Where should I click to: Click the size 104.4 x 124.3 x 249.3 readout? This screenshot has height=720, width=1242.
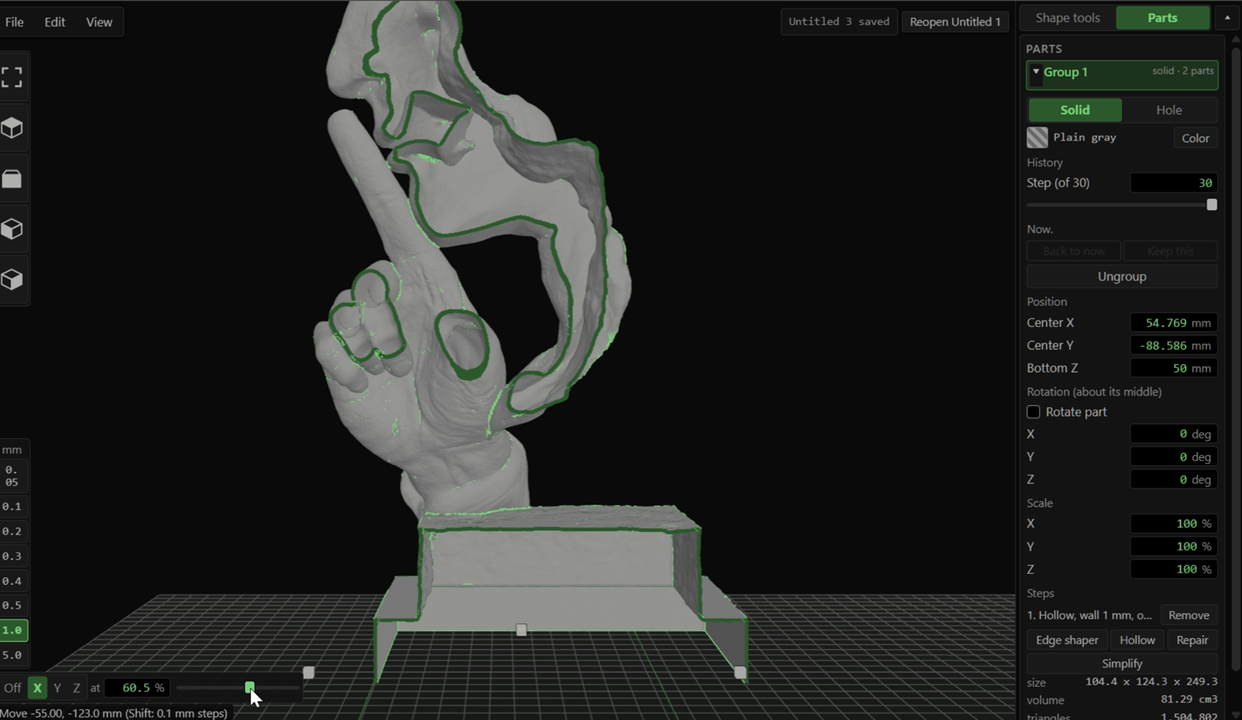[1122, 682]
